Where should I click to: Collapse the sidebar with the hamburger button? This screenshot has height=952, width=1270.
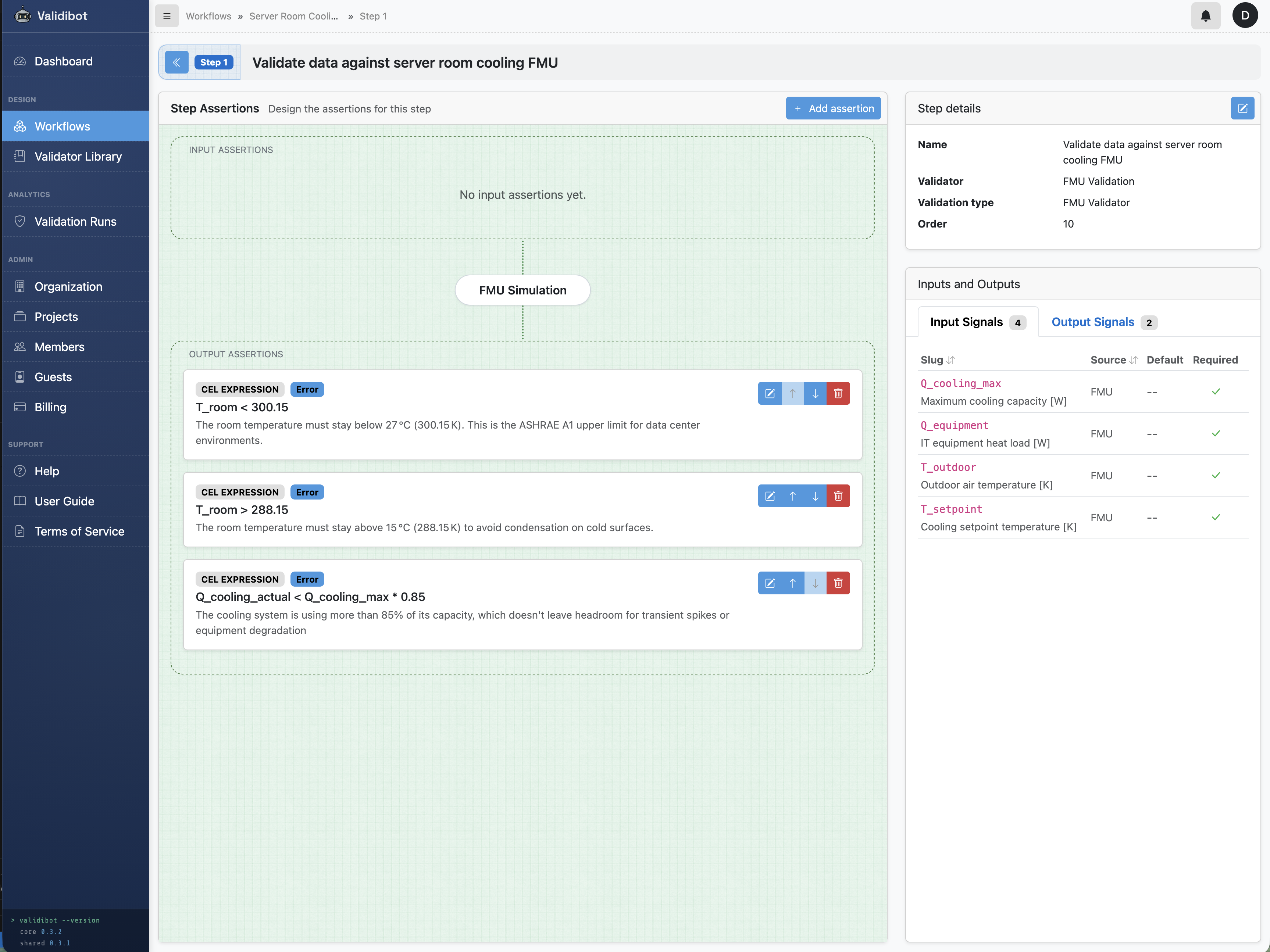167,15
